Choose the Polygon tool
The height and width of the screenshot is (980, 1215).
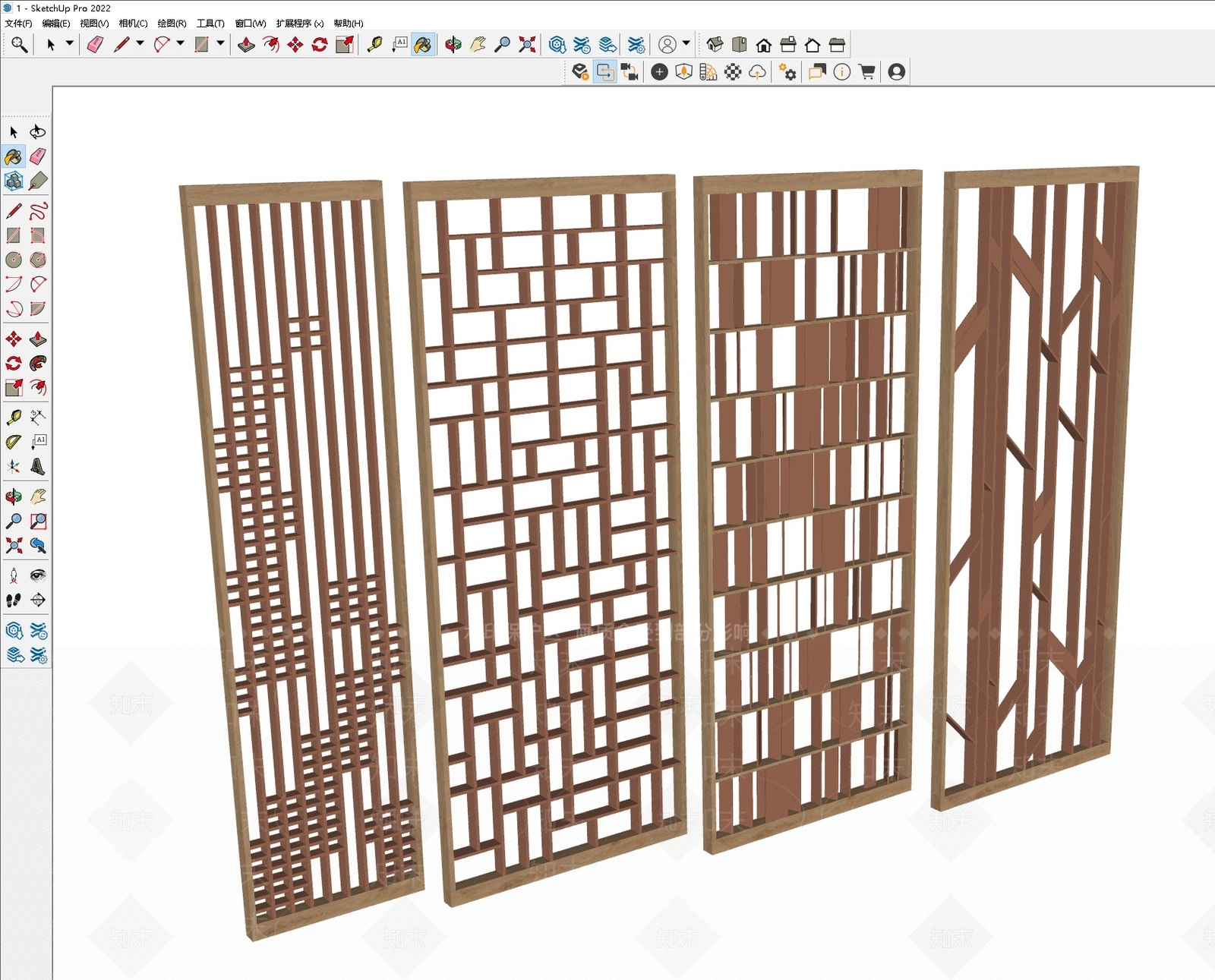pos(37,260)
